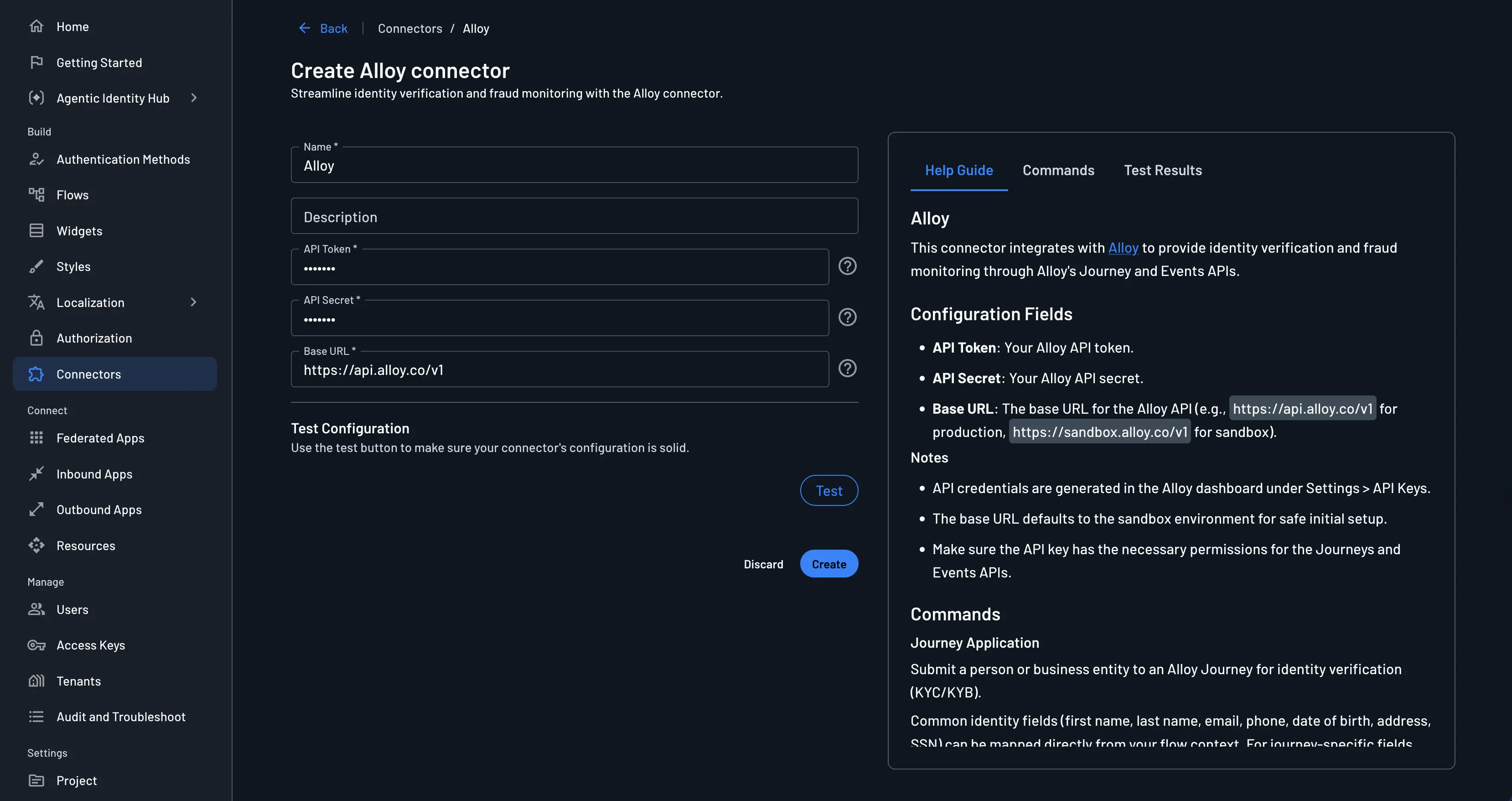Click help icon next to API Secret
1512x801 pixels.
847,317
